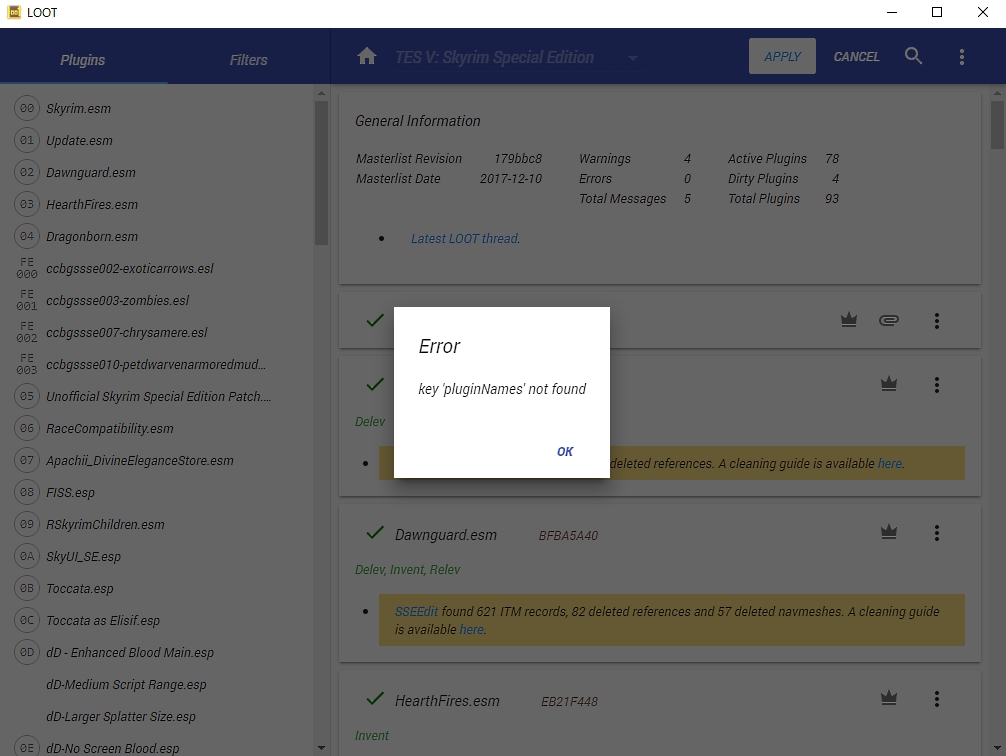
Task: Select HearthFires.esm in the sidebar list
Action: [157, 205]
